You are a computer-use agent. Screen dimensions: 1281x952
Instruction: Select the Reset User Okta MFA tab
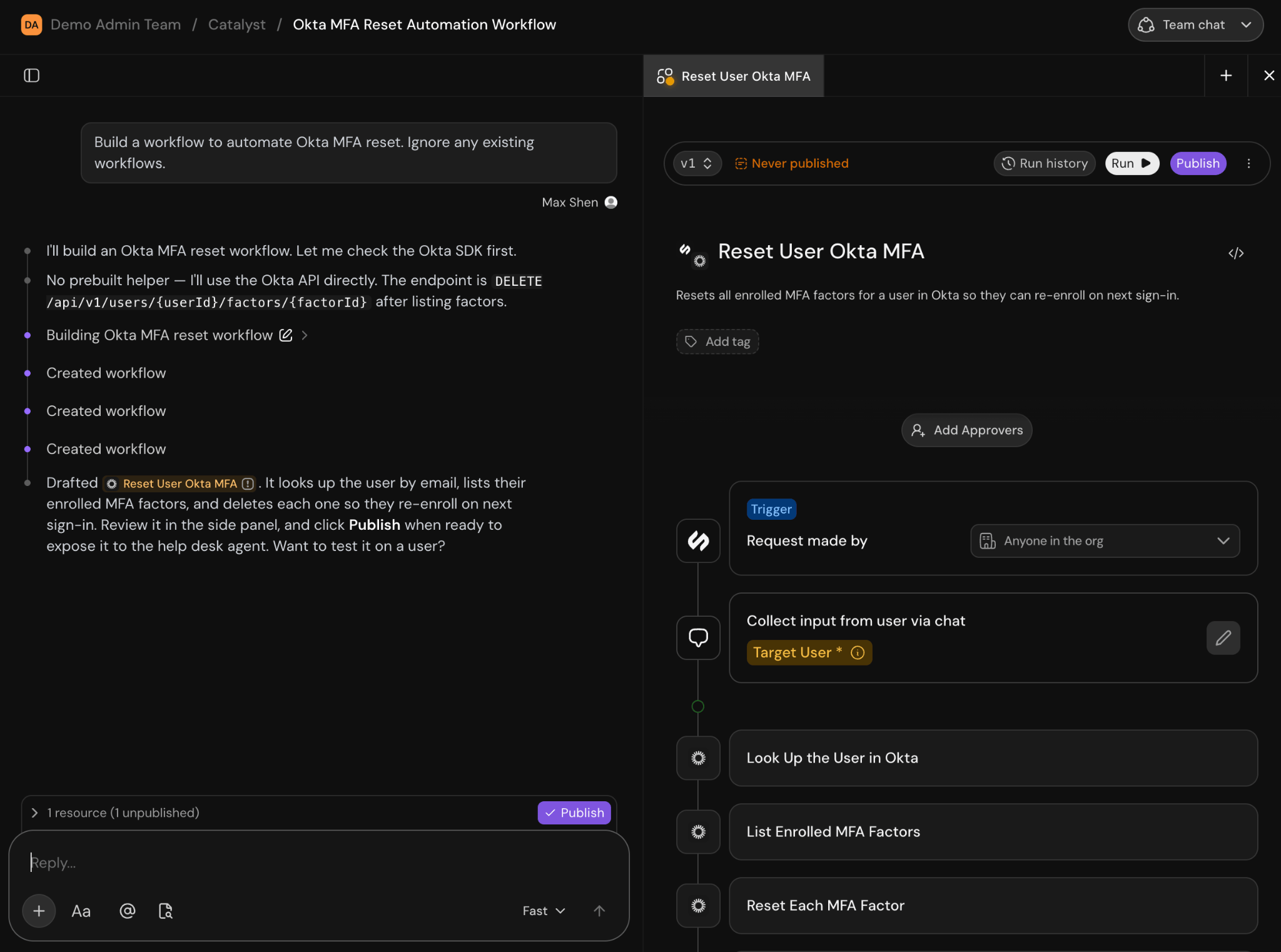click(x=733, y=76)
